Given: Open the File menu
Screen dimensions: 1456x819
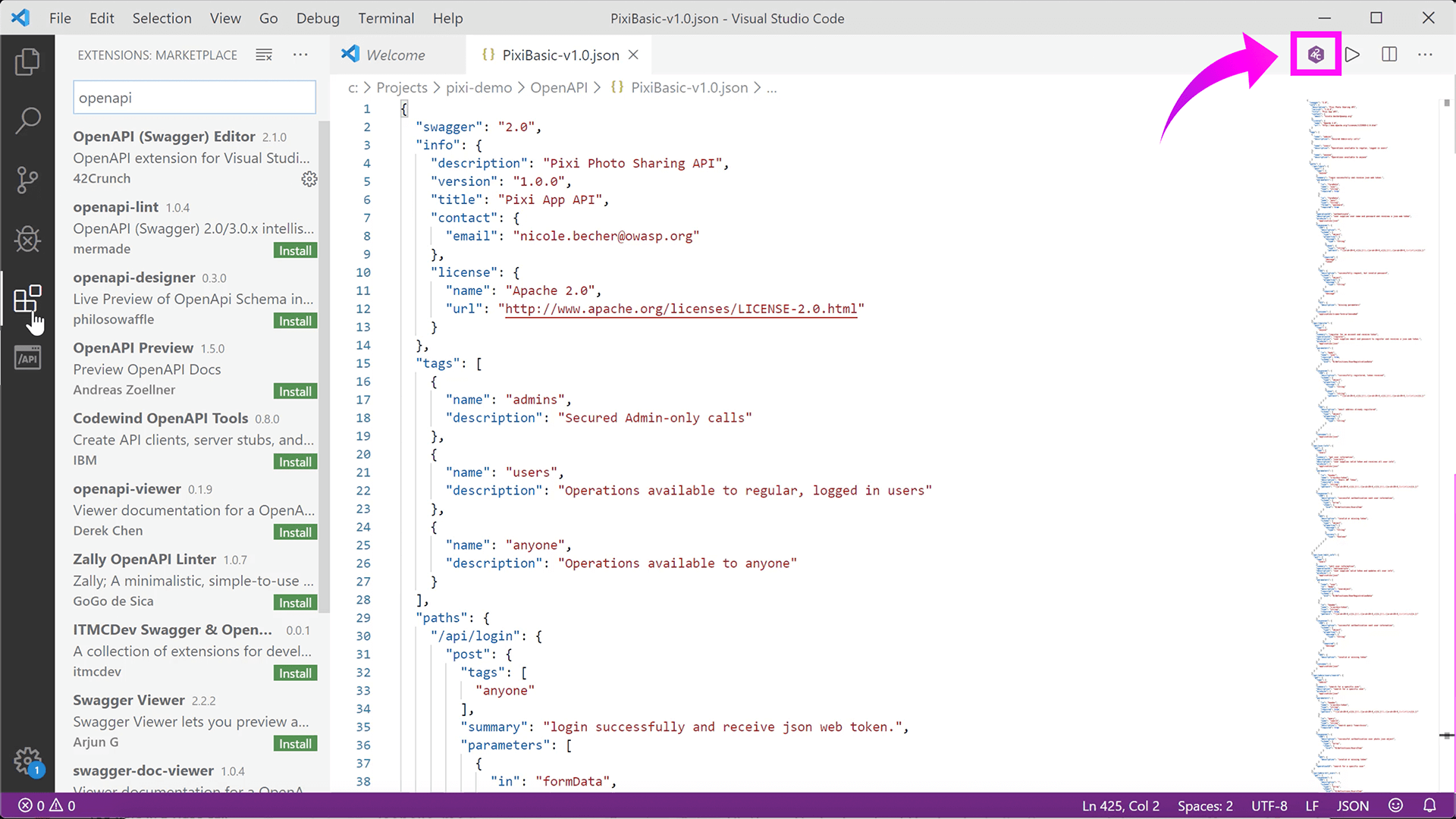Looking at the screenshot, I should [x=60, y=18].
